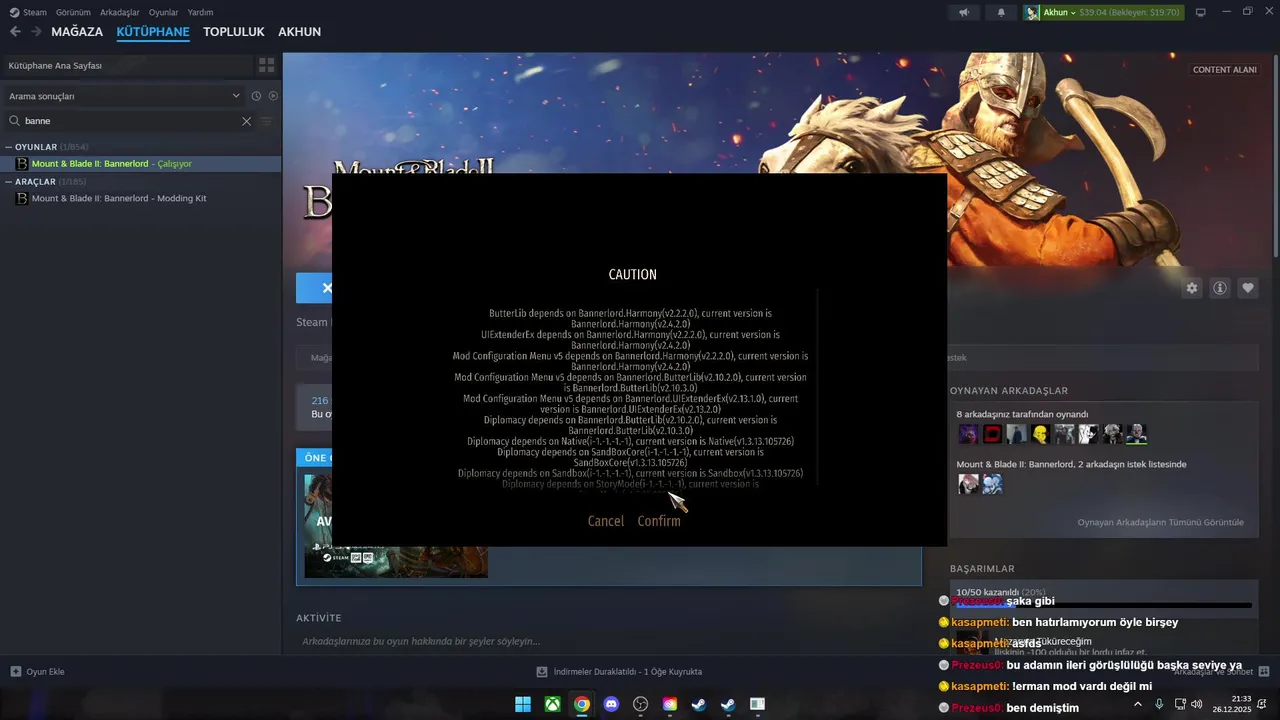Select Bannerlord - Modding Kit in the list
The image size is (1280, 720).
pyautogui.click(x=141, y=198)
